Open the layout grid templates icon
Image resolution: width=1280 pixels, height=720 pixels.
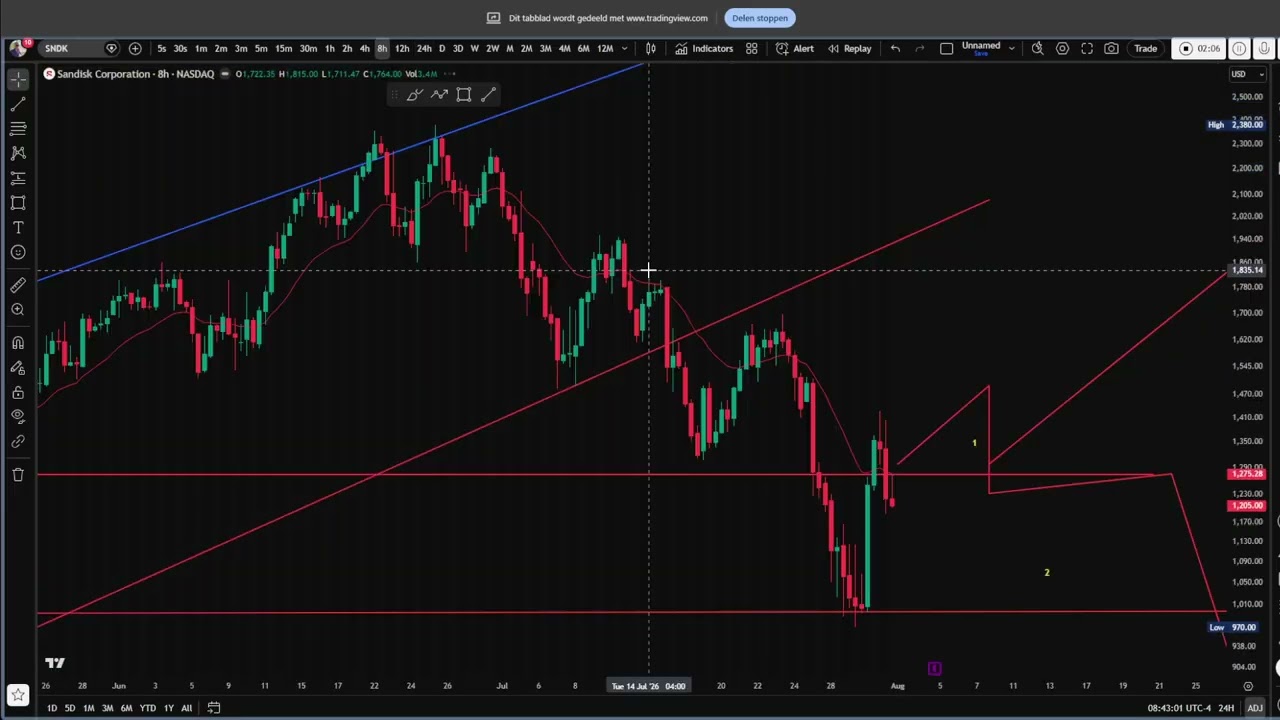(x=751, y=48)
